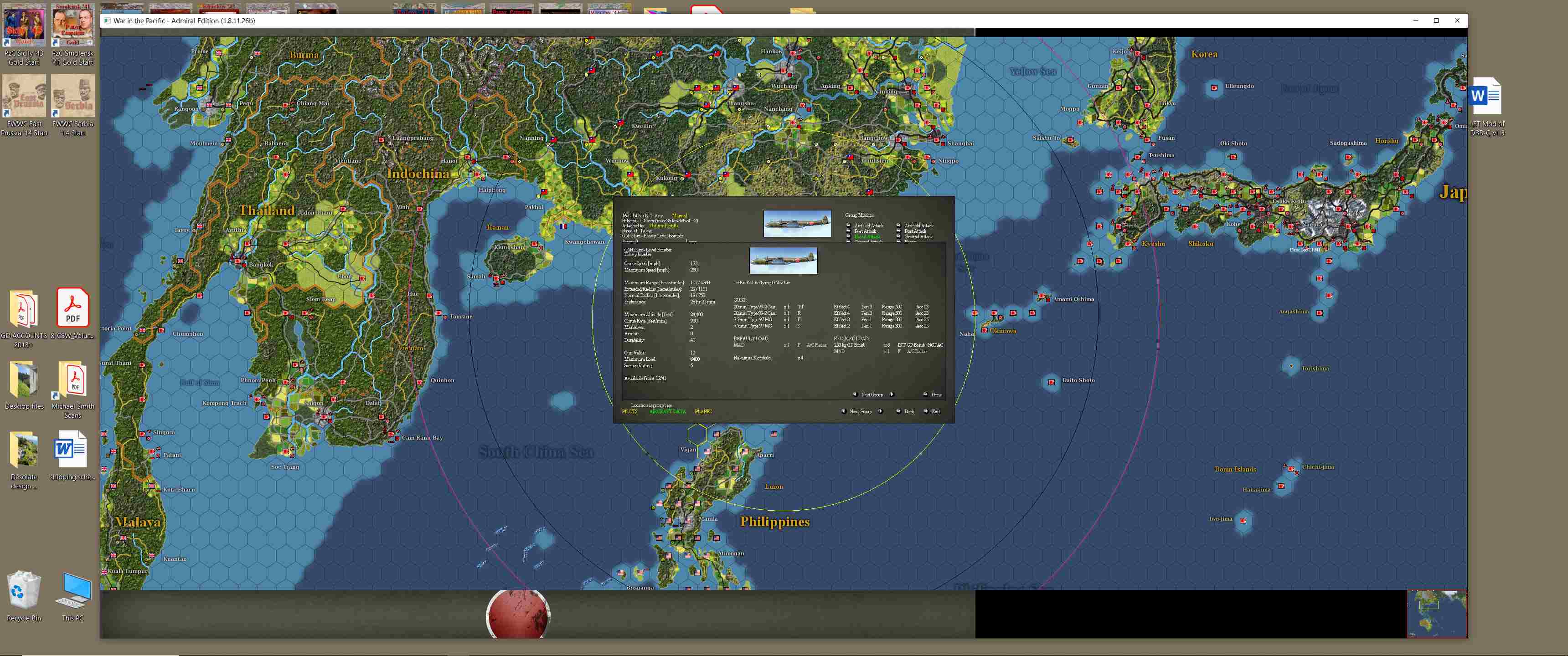Select the Kota Bharu base flag
1568x656 pixels.
152,486
